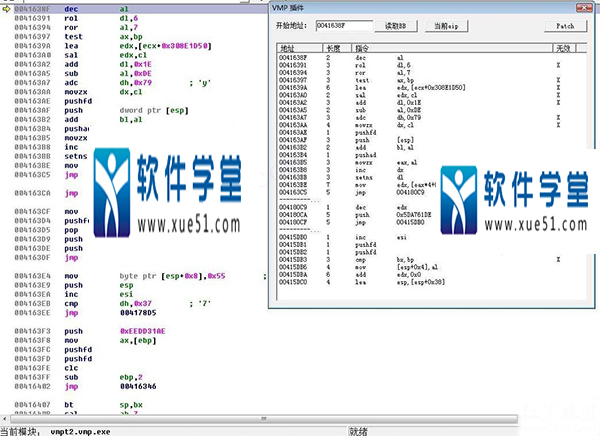
Task: Click the 无效 column header
Action: (x=564, y=48)
